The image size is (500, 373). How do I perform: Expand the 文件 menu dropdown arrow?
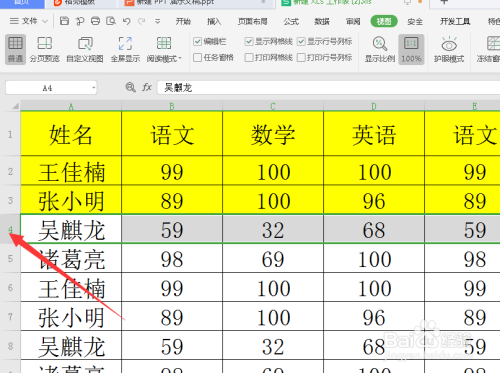[x=45, y=22]
